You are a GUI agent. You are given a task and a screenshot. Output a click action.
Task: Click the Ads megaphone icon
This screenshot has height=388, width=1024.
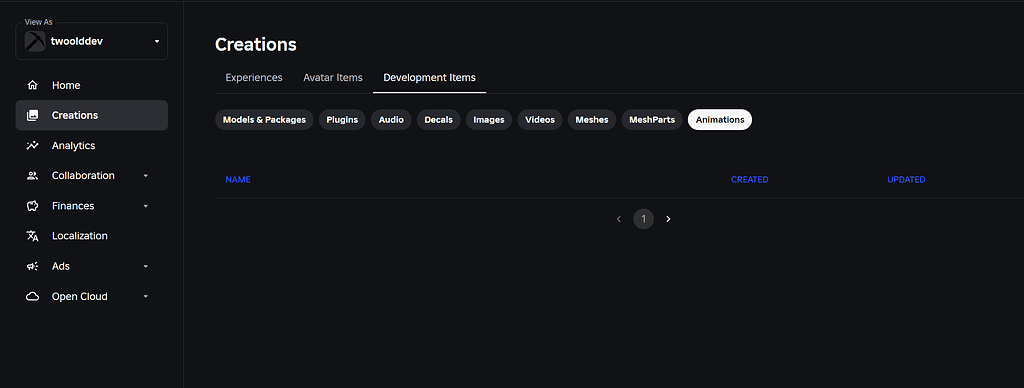[x=32, y=267]
